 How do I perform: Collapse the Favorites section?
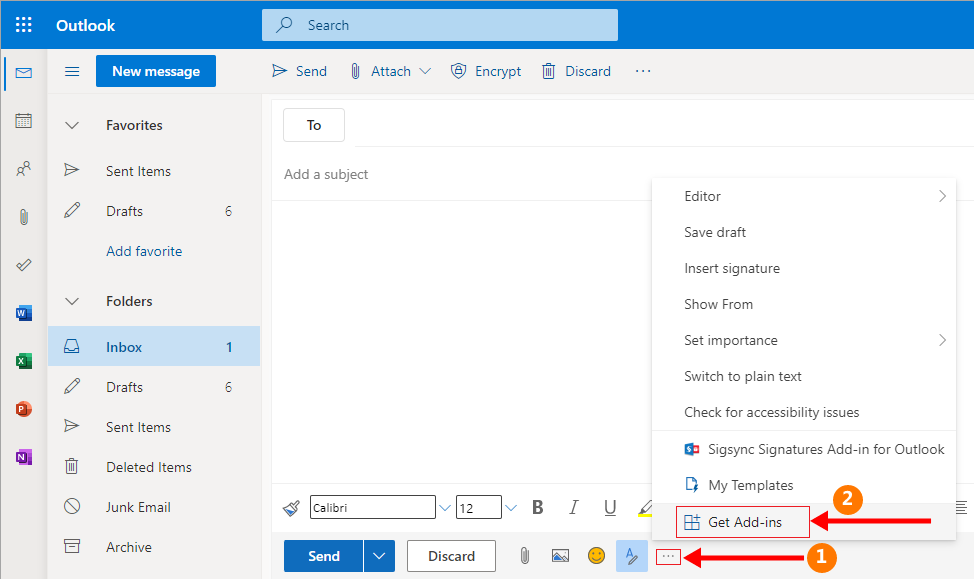click(x=72, y=126)
